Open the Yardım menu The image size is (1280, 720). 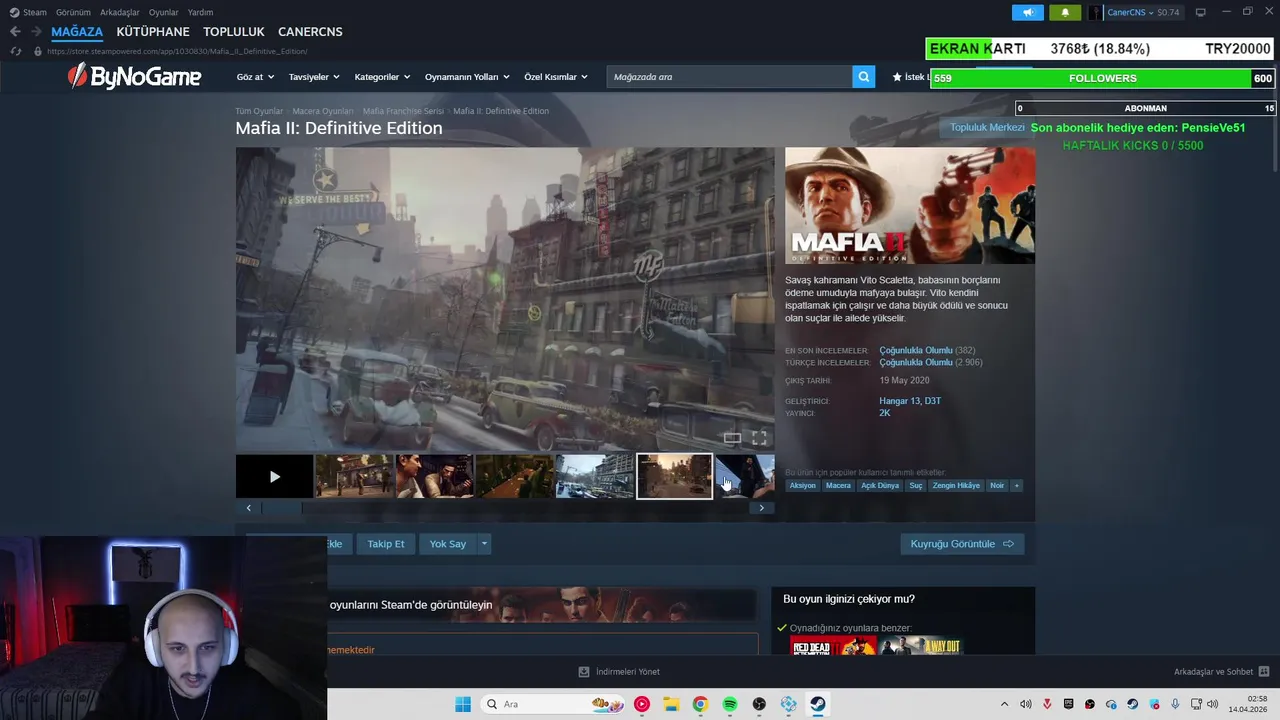pos(200,12)
